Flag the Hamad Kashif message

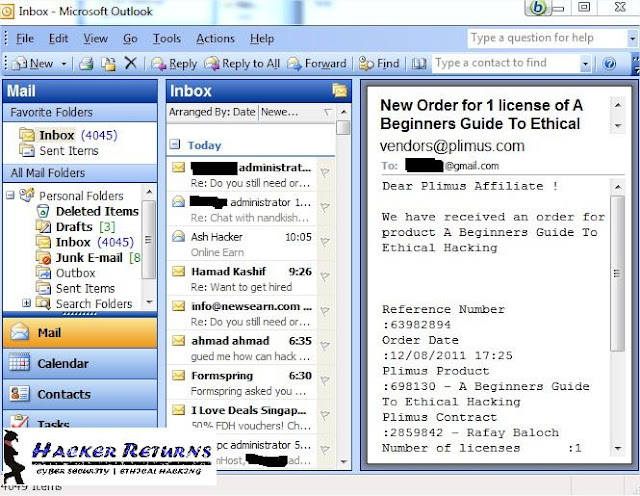(x=325, y=276)
